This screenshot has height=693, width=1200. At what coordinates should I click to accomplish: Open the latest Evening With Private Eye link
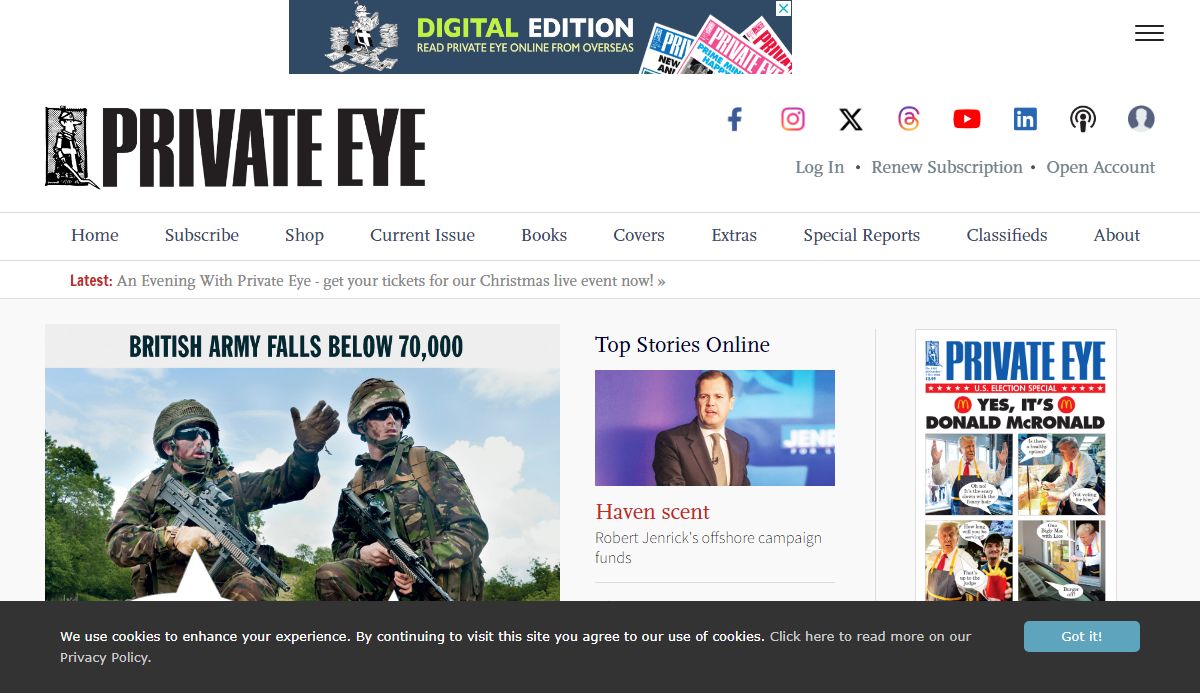(x=391, y=281)
